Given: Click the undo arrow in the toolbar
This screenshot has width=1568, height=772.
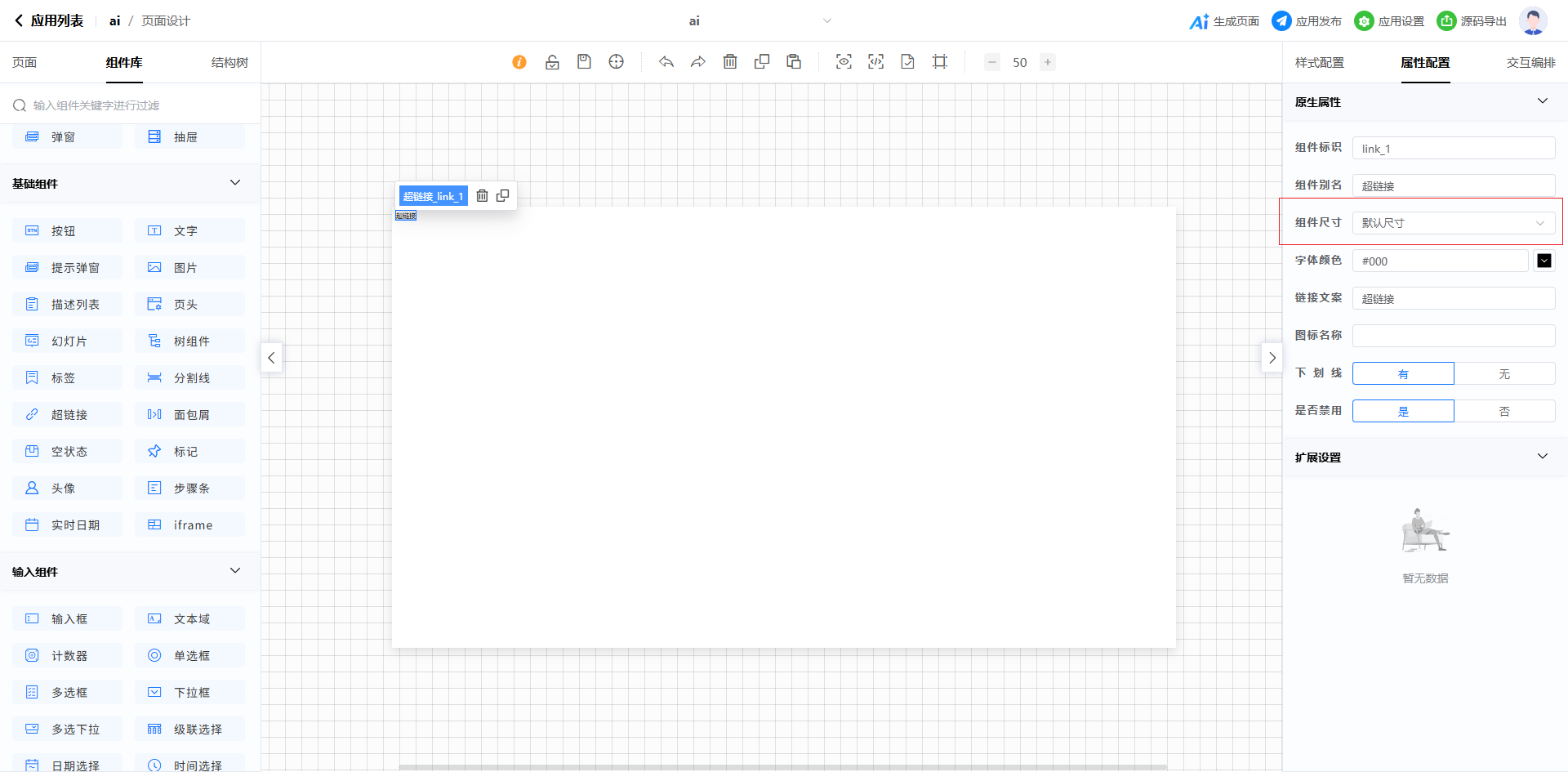Looking at the screenshot, I should point(666,62).
